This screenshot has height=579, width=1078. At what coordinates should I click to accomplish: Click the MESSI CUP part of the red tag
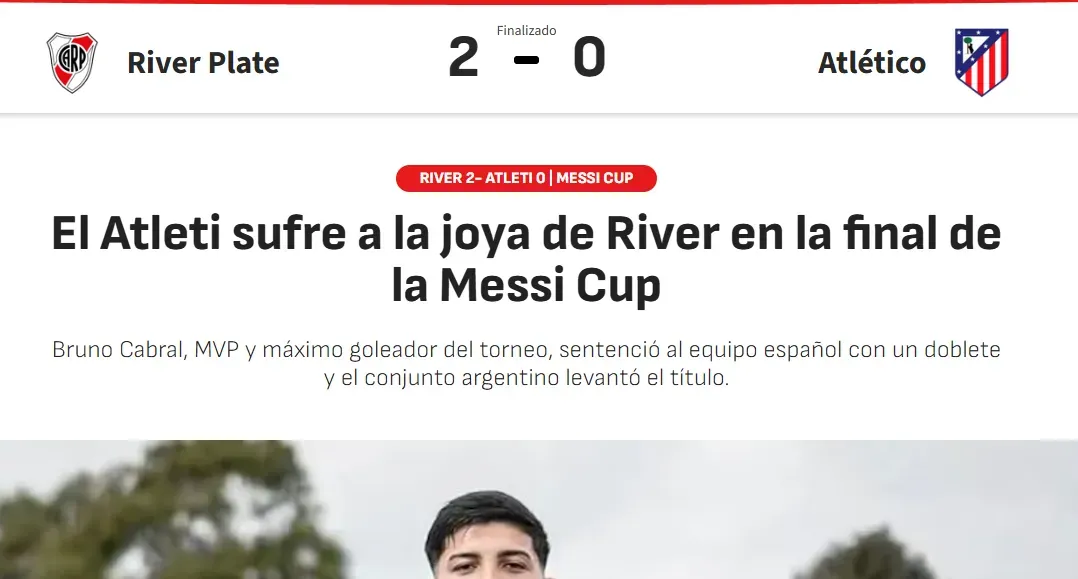pos(595,178)
